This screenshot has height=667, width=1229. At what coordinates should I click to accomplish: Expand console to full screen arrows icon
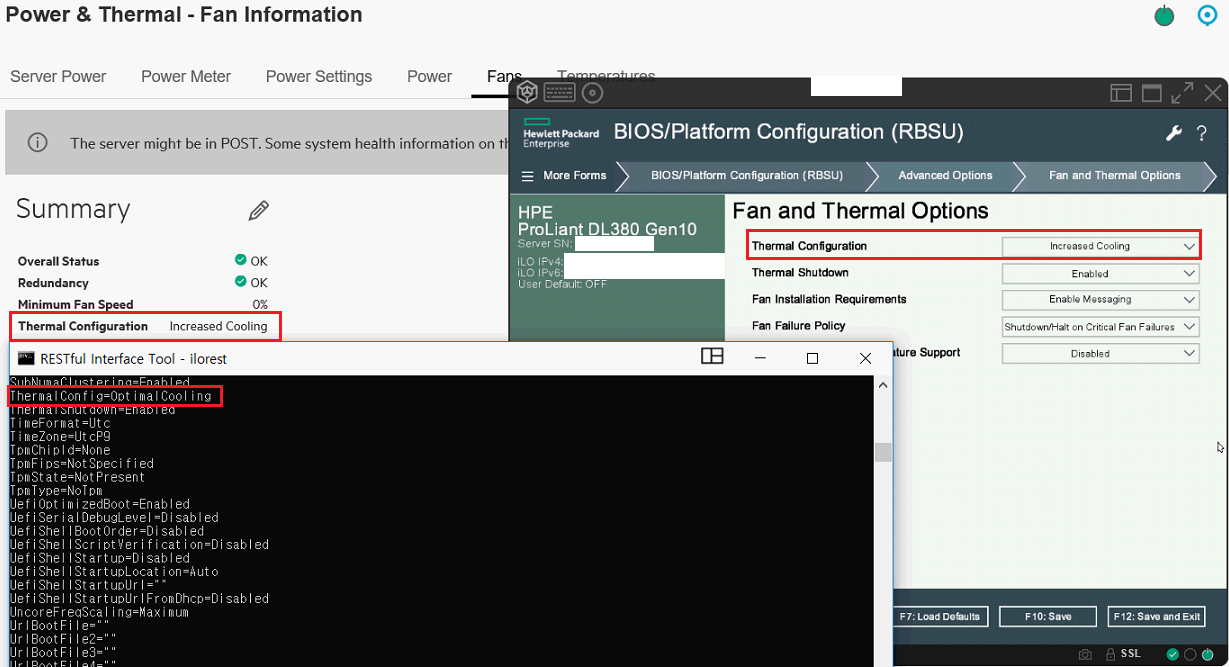(1182, 93)
